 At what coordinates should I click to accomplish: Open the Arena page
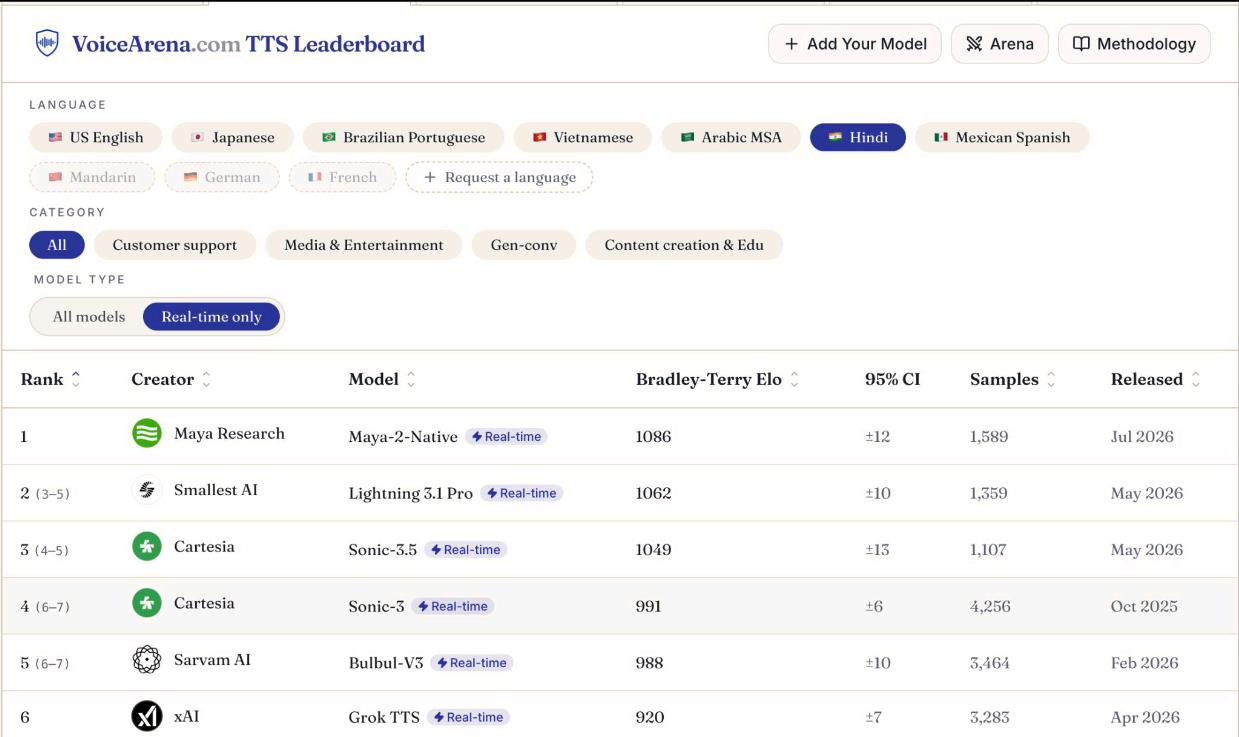point(1000,44)
